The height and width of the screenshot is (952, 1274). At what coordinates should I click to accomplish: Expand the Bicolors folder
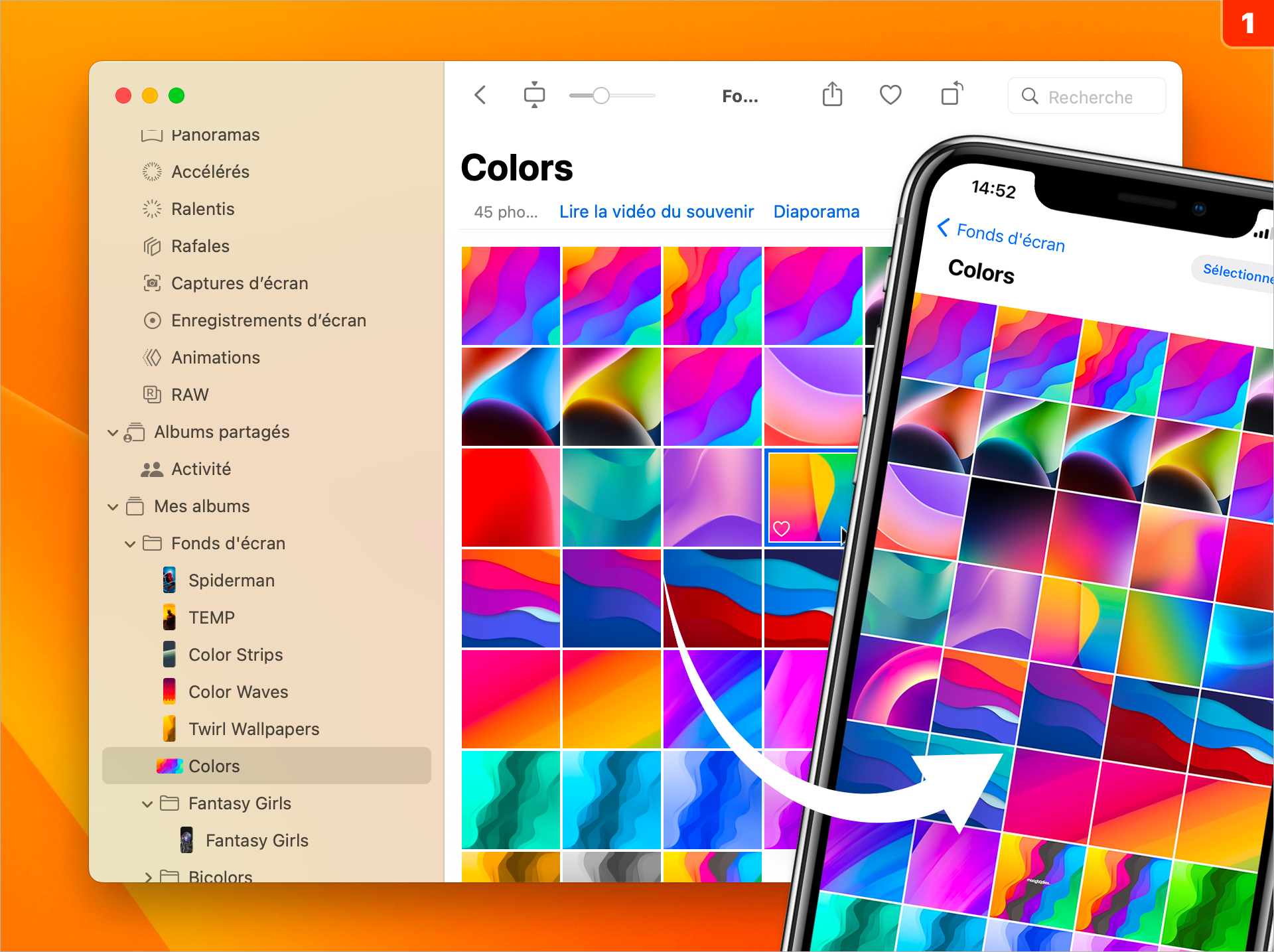pyautogui.click(x=148, y=876)
